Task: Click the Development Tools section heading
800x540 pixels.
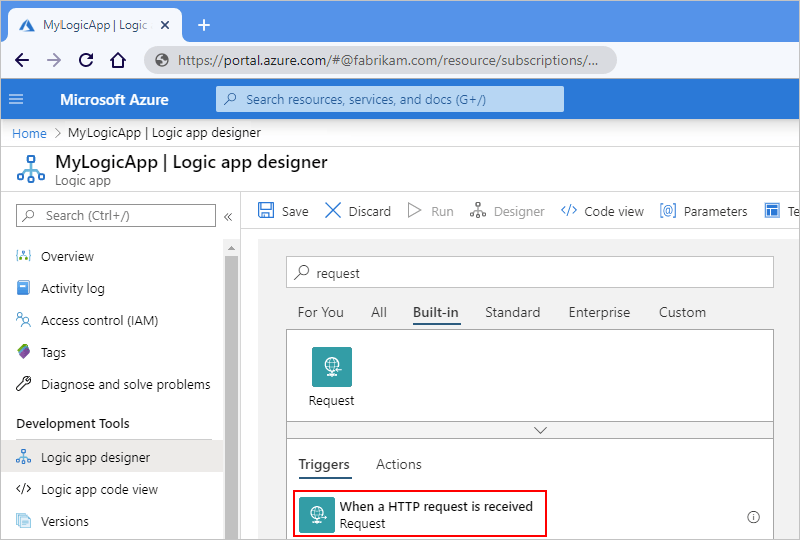Action: click(x=73, y=424)
